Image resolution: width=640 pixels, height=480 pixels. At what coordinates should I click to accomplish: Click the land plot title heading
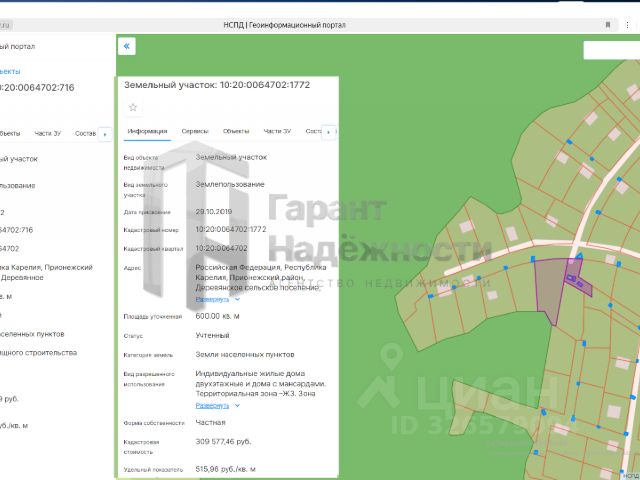(x=217, y=85)
